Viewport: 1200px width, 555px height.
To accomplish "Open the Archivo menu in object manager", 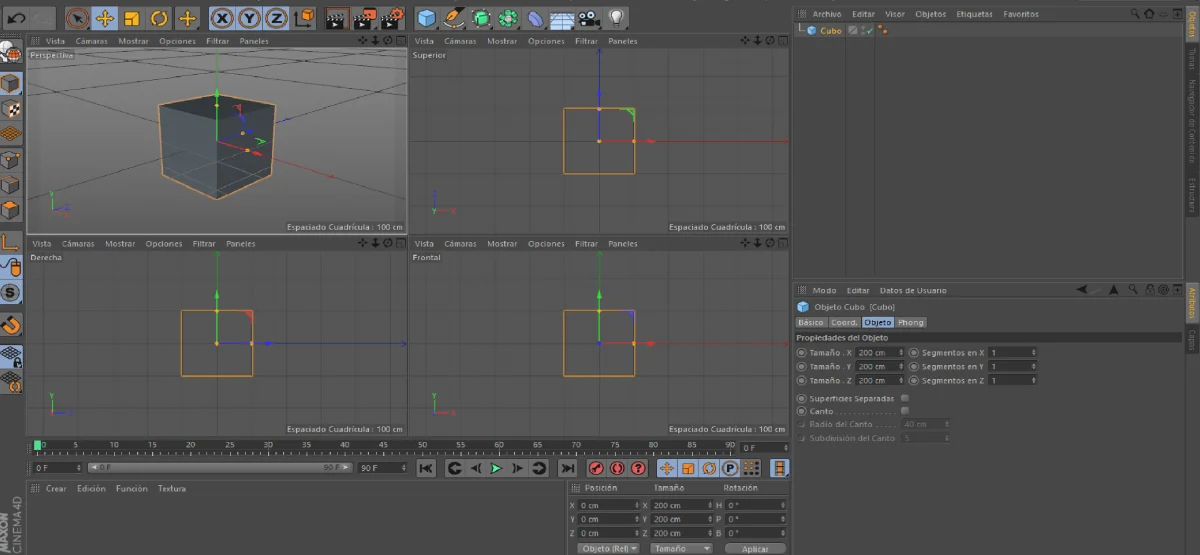I will coord(826,14).
